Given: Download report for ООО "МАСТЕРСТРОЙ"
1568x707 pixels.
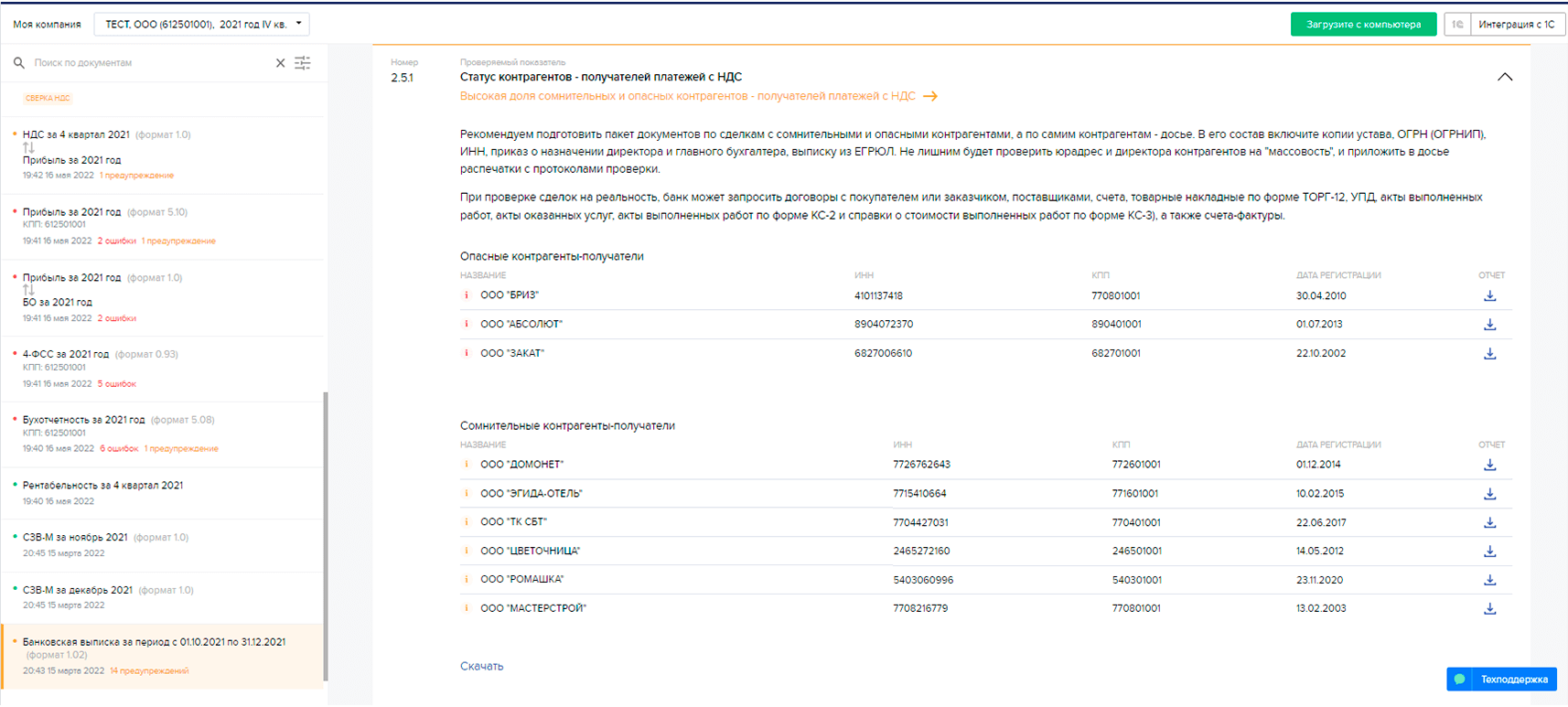Looking at the screenshot, I should [1489, 608].
